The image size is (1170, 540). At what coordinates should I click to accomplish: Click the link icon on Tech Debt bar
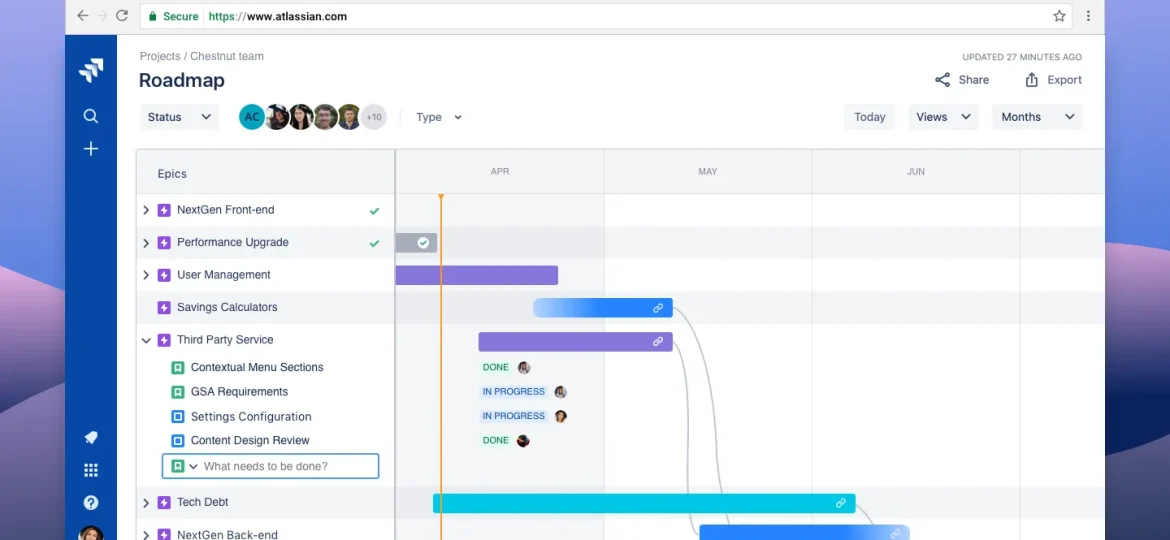coord(840,503)
